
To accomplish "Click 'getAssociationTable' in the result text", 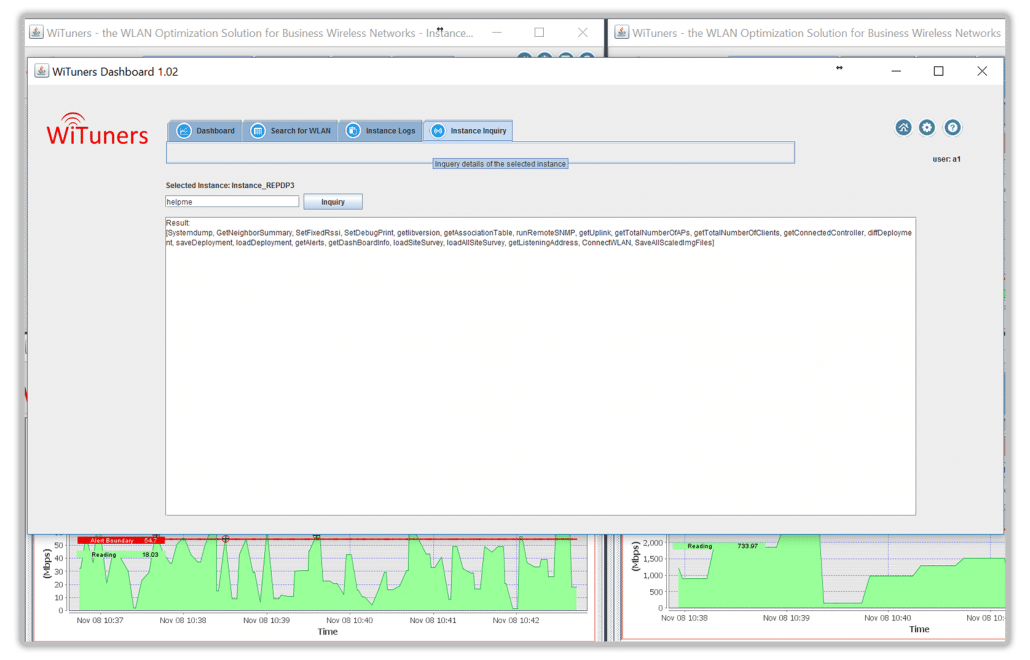I will [x=478, y=233].
